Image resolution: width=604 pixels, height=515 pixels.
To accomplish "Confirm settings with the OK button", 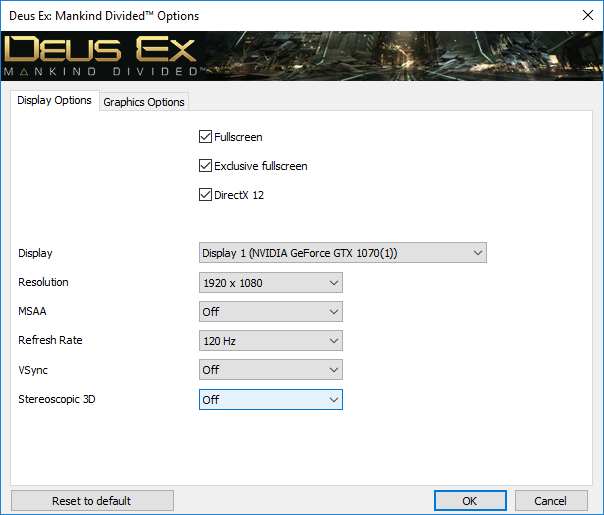I will [470, 501].
